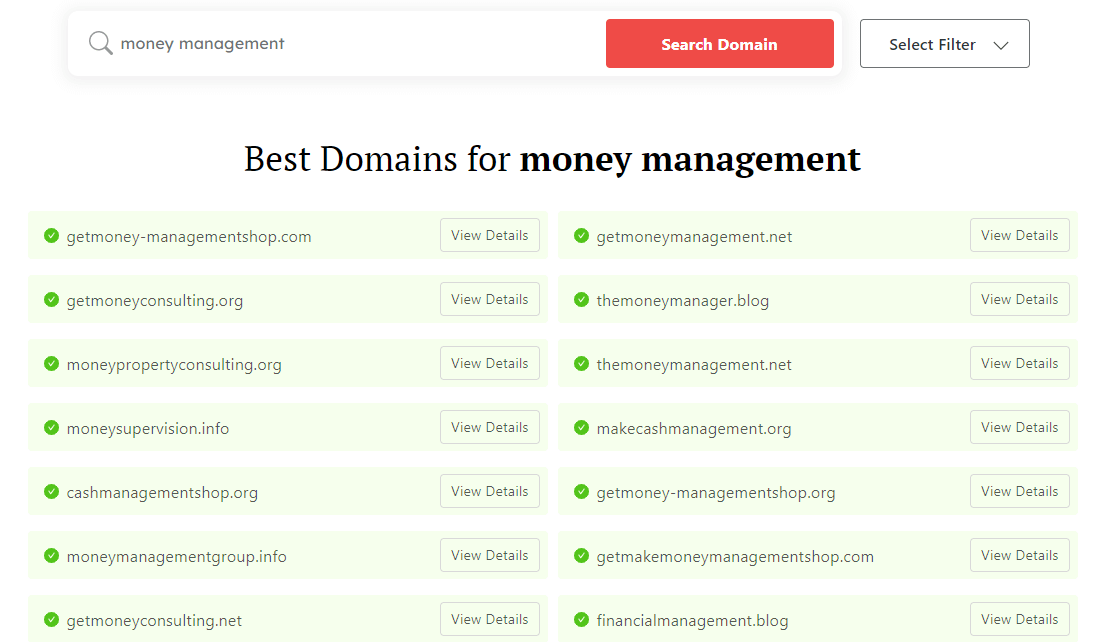View Details for financialmanagement.blog
The width and height of the screenshot is (1112, 642).
pos(1020,619)
